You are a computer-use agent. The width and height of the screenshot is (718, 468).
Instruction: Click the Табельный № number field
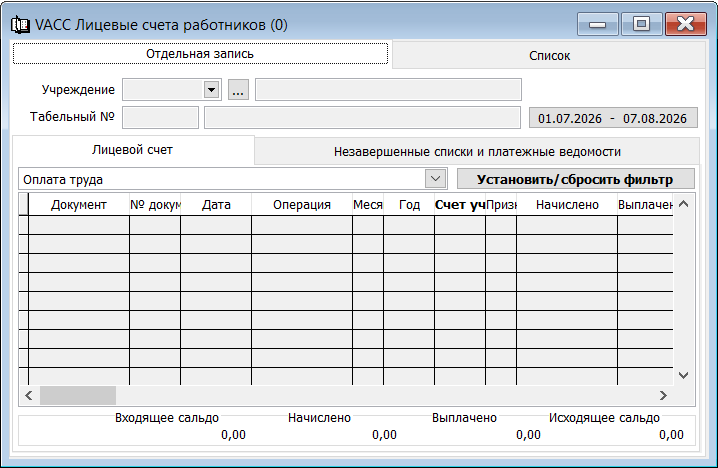point(160,118)
